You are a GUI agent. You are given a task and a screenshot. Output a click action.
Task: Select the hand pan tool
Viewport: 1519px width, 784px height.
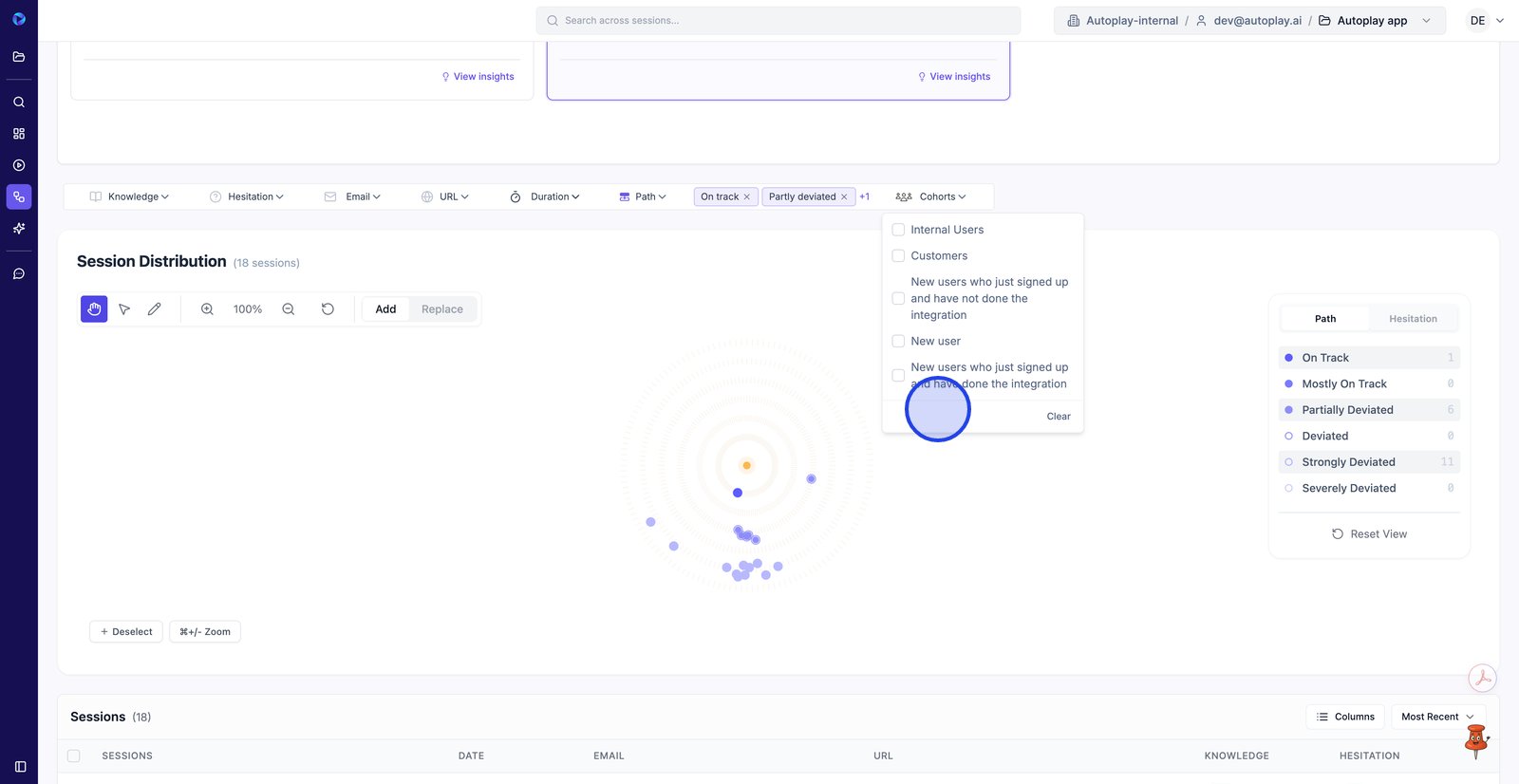point(94,309)
